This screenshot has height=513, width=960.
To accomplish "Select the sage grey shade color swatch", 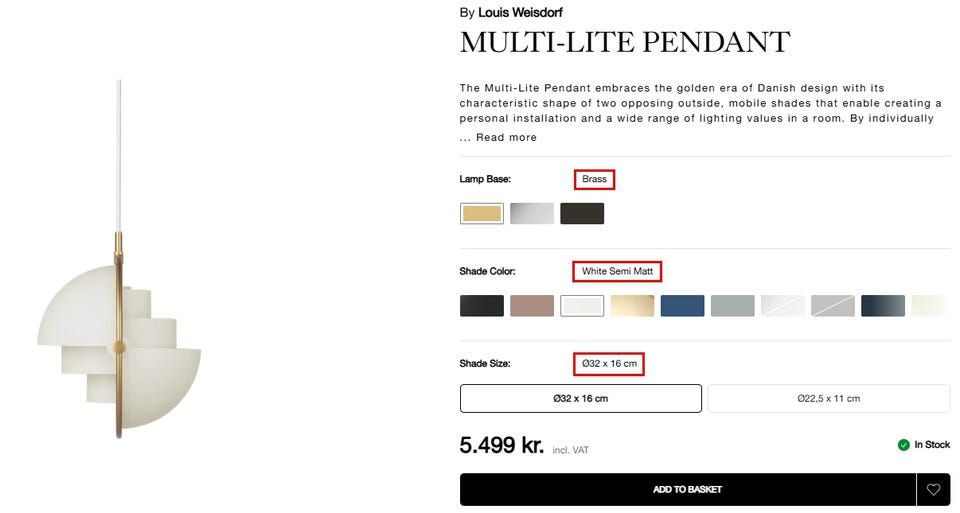I will coord(732,306).
